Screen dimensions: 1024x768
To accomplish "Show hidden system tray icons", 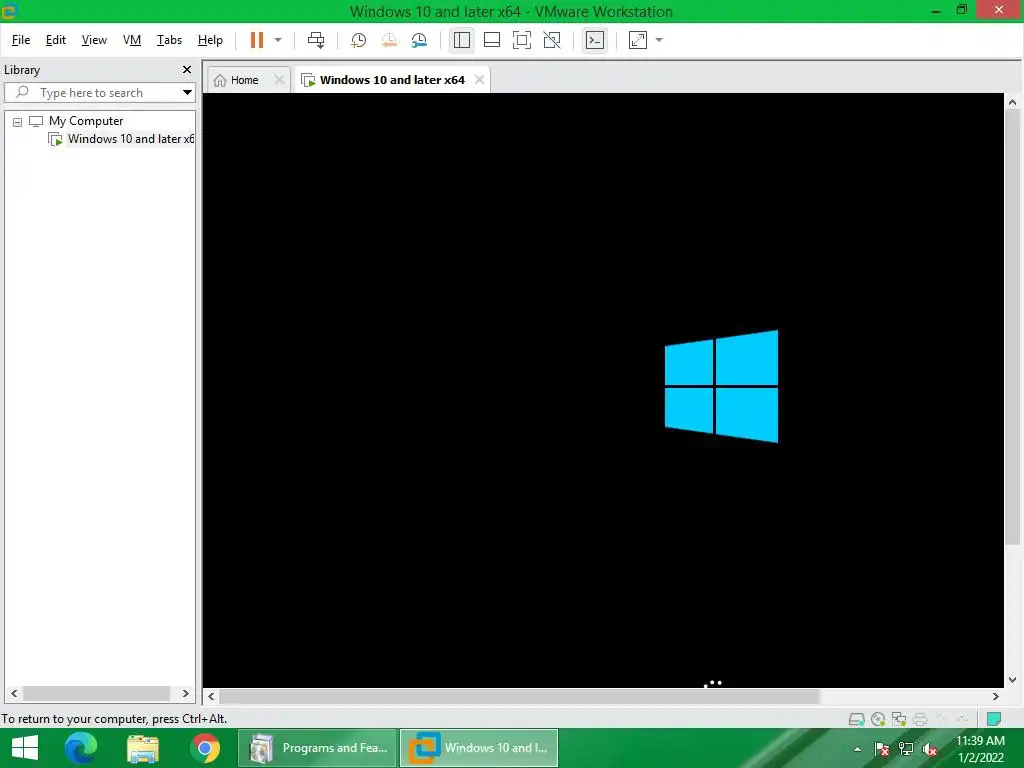I will tap(857, 749).
